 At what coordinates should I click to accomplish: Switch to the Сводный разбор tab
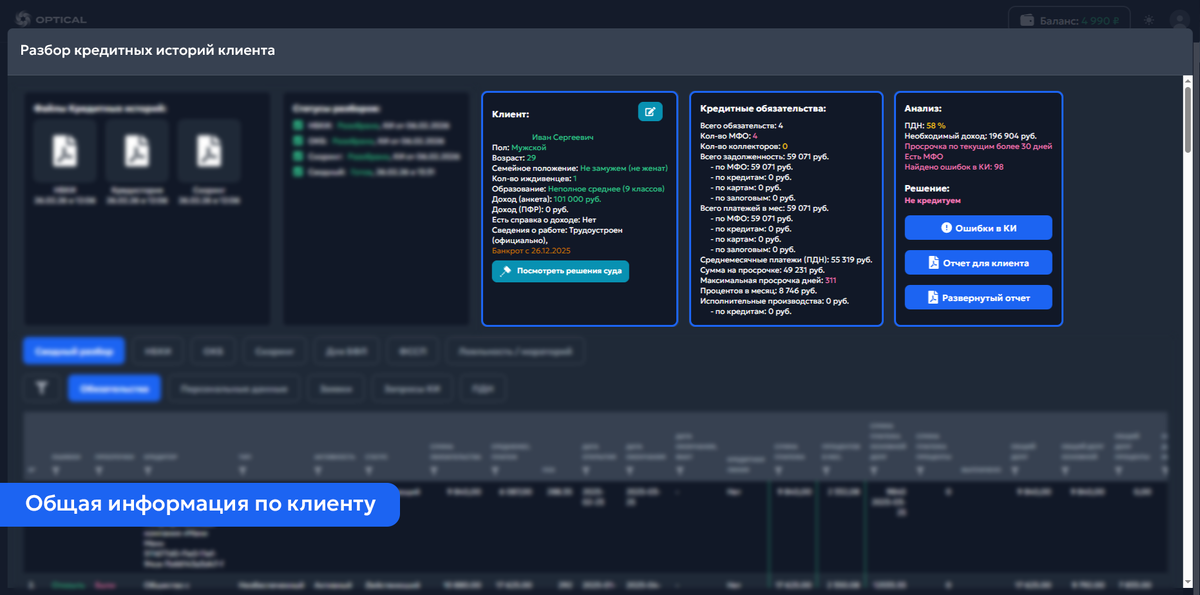(75, 350)
